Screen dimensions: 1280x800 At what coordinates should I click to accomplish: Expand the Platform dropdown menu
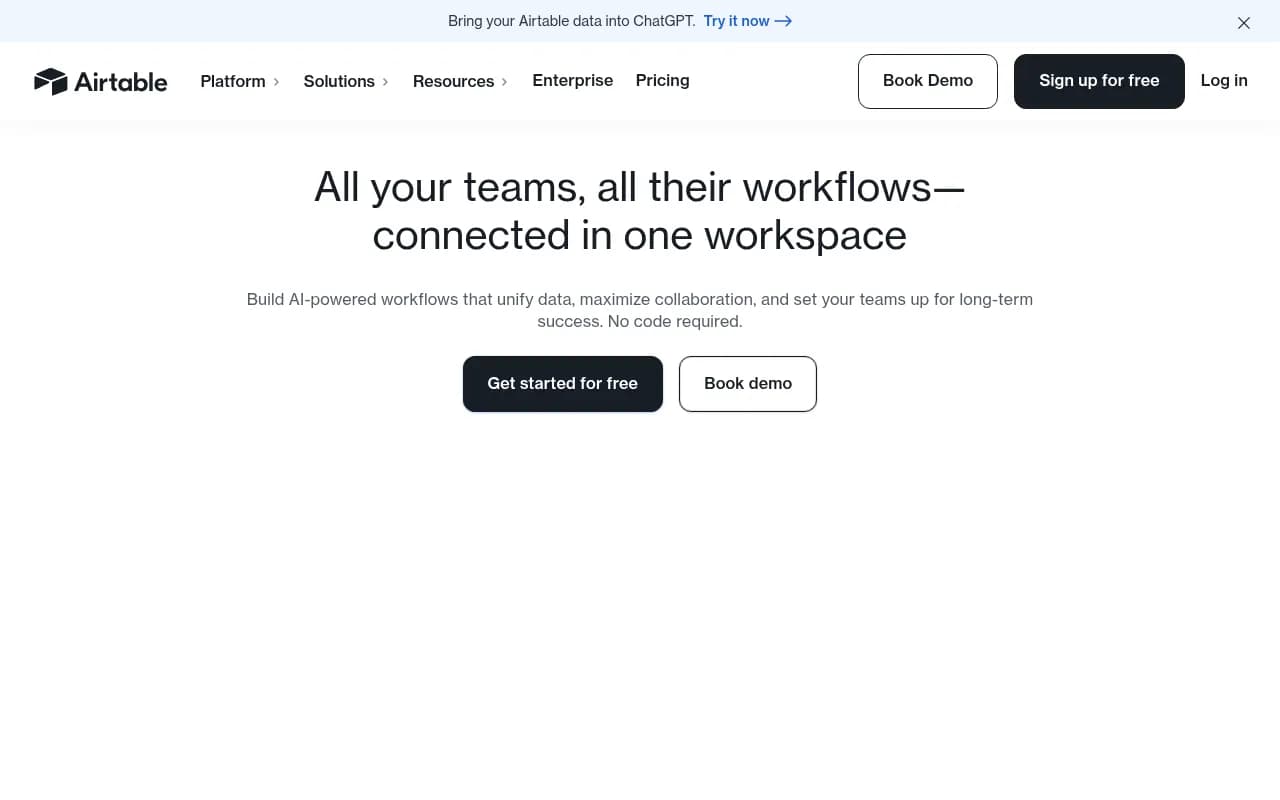pos(233,81)
